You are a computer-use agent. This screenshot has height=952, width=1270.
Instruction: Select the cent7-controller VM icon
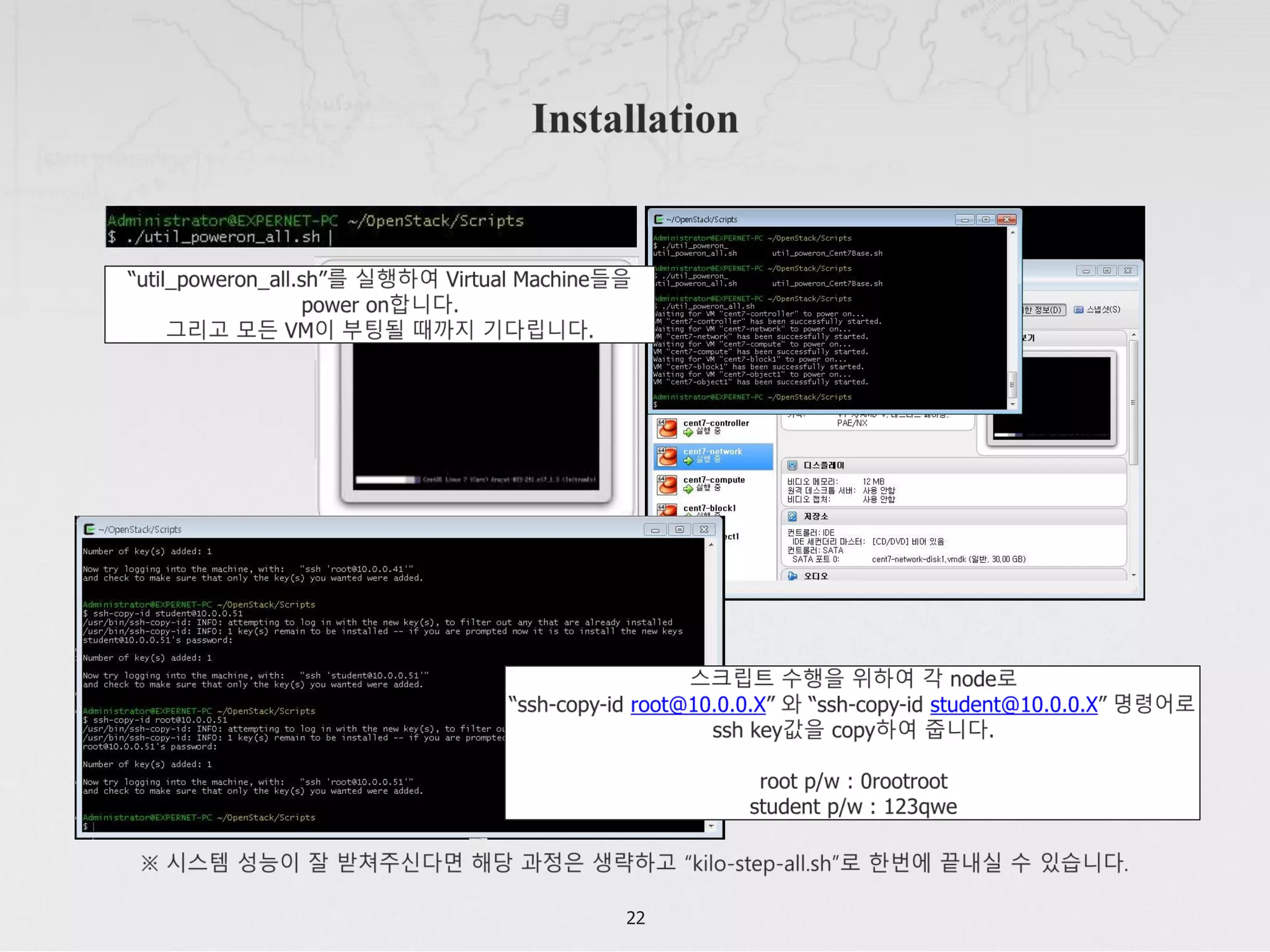(667, 428)
